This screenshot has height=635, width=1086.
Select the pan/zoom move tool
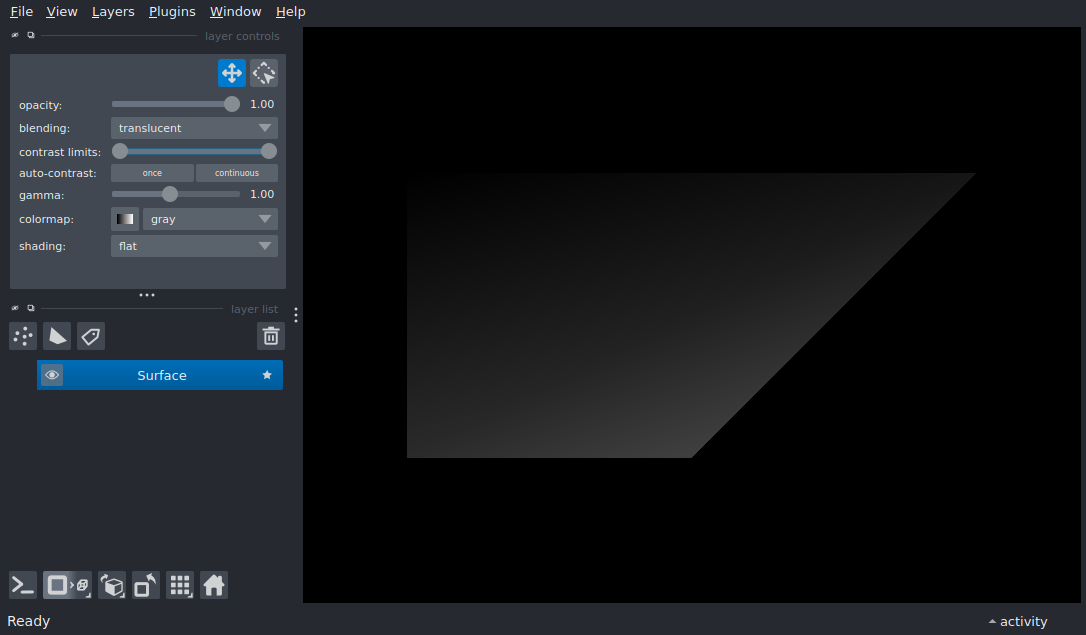pos(232,73)
